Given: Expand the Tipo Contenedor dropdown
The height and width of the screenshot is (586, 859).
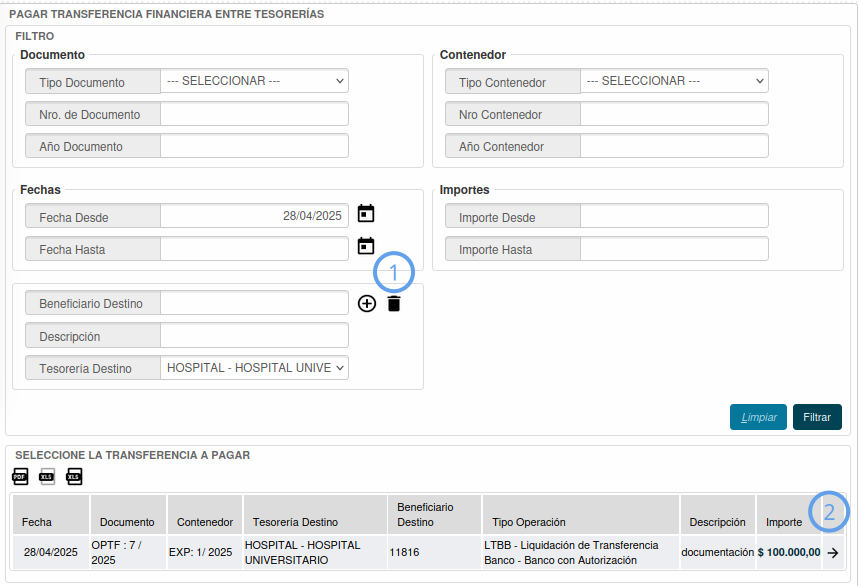Looking at the screenshot, I should tap(675, 81).
